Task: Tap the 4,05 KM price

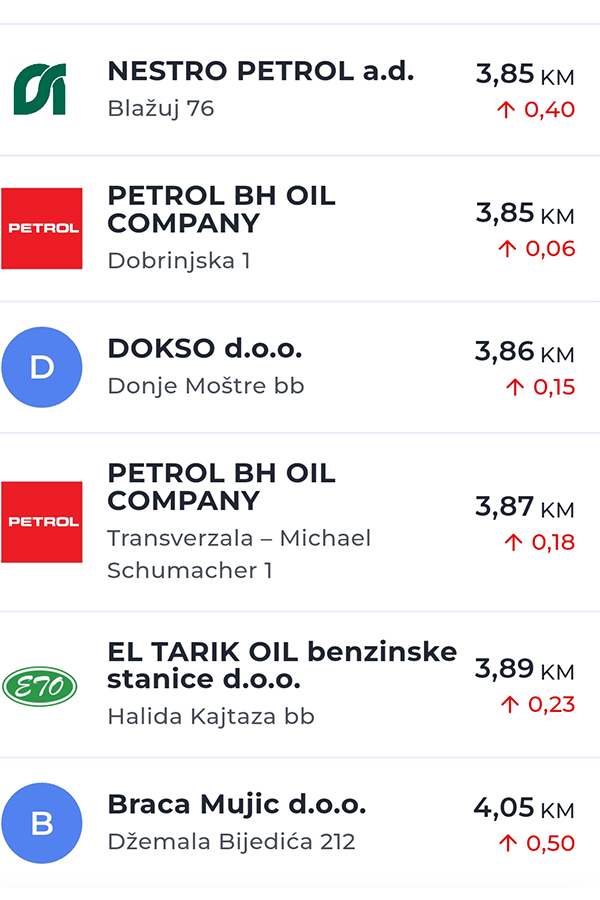Action: [x=523, y=808]
